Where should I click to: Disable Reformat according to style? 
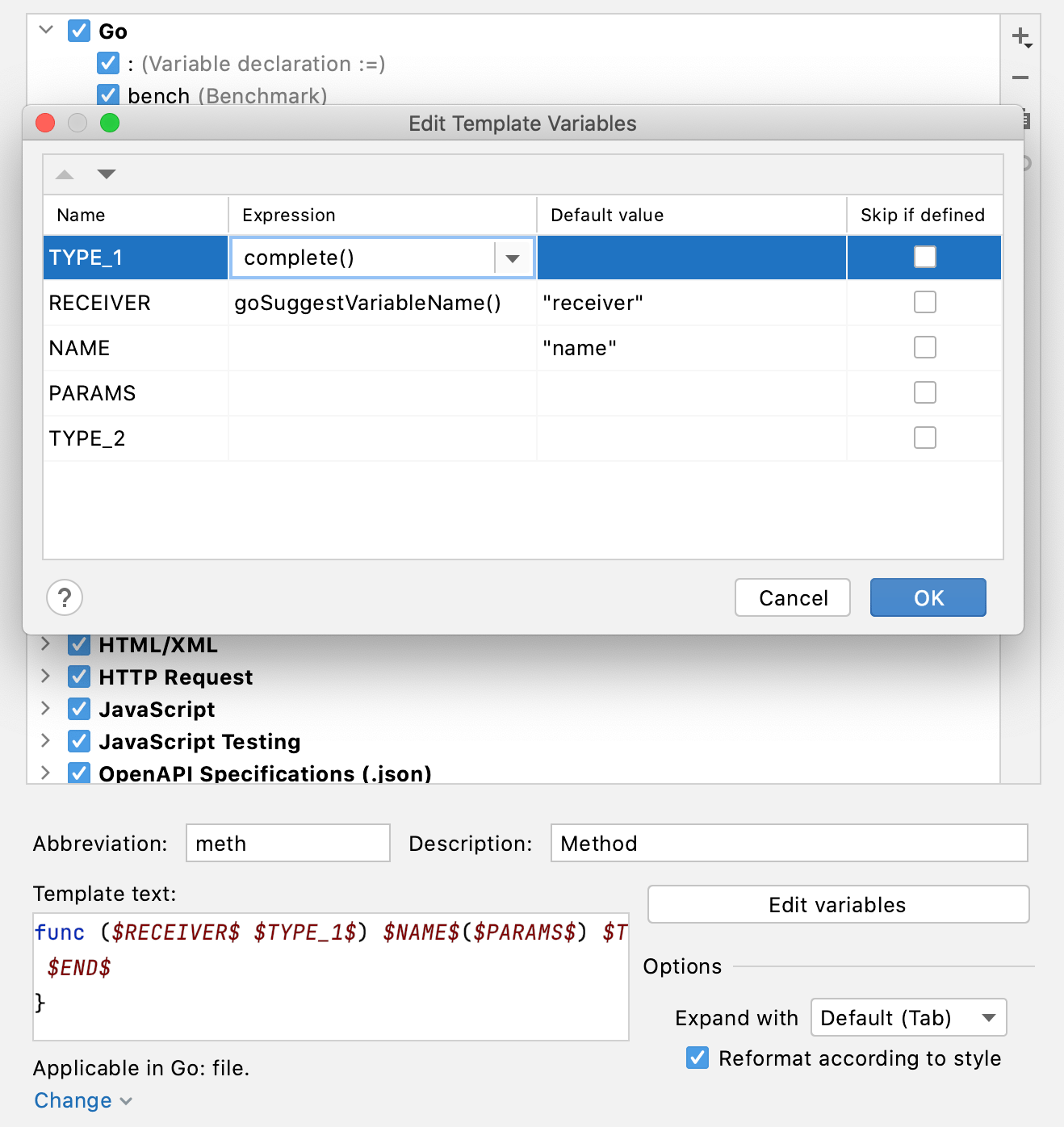click(x=697, y=1058)
